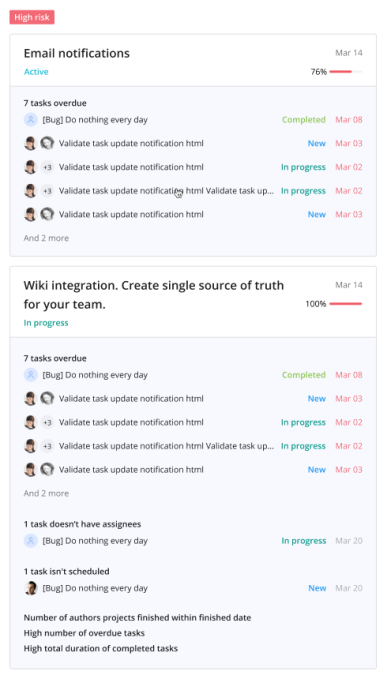
Task: Expand 'And 2 more' in Email notifications
Action: tap(46, 238)
